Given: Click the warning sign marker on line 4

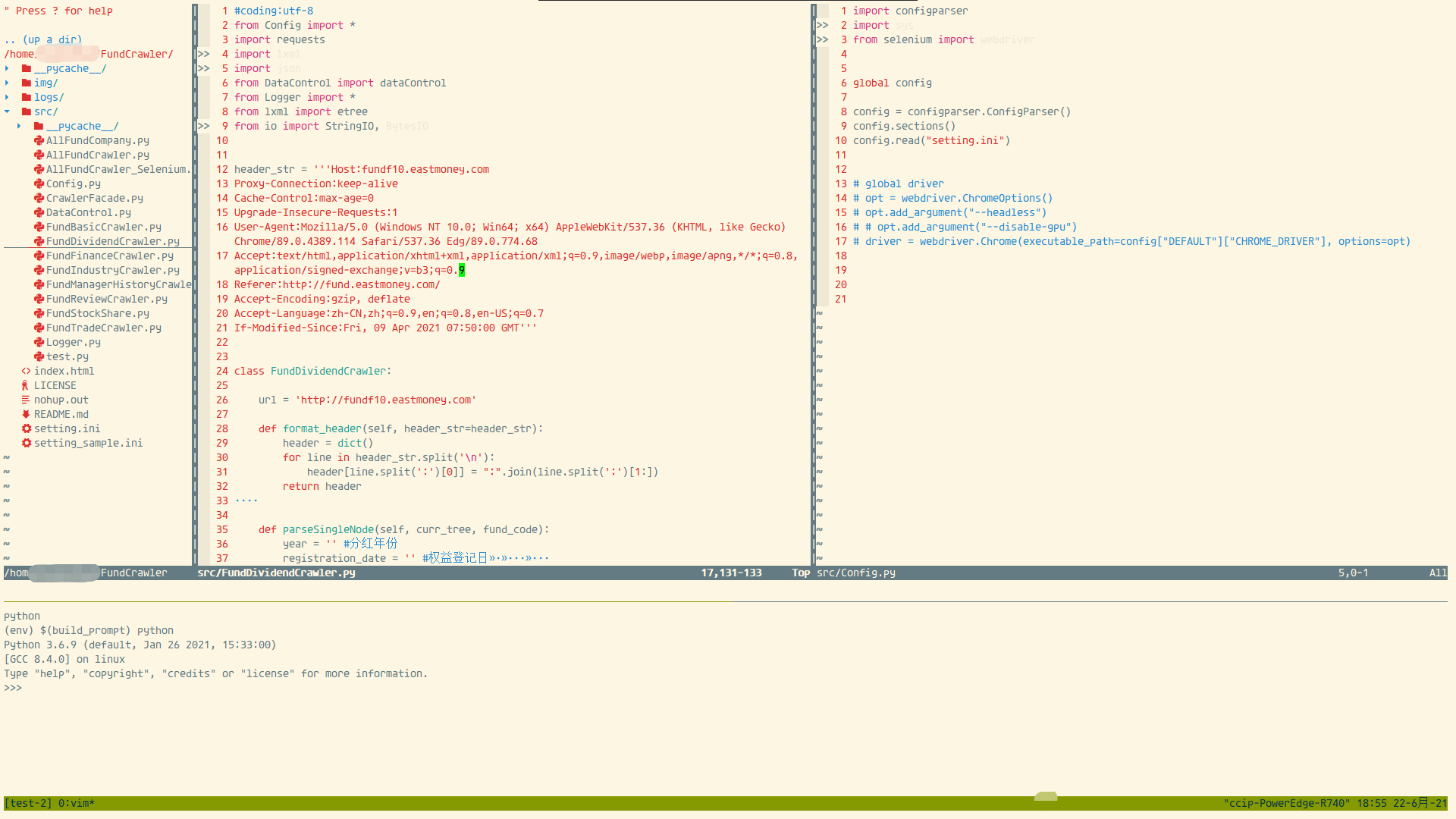Looking at the screenshot, I should [204, 54].
